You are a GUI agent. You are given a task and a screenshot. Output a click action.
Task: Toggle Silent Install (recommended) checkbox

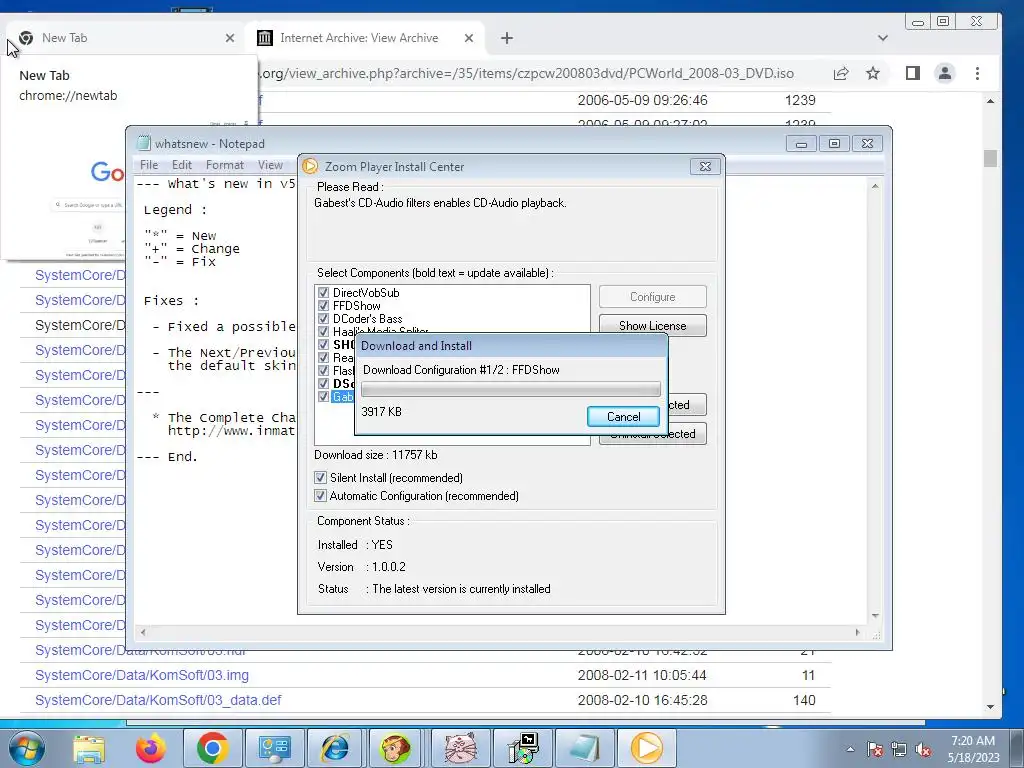pyautogui.click(x=321, y=477)
